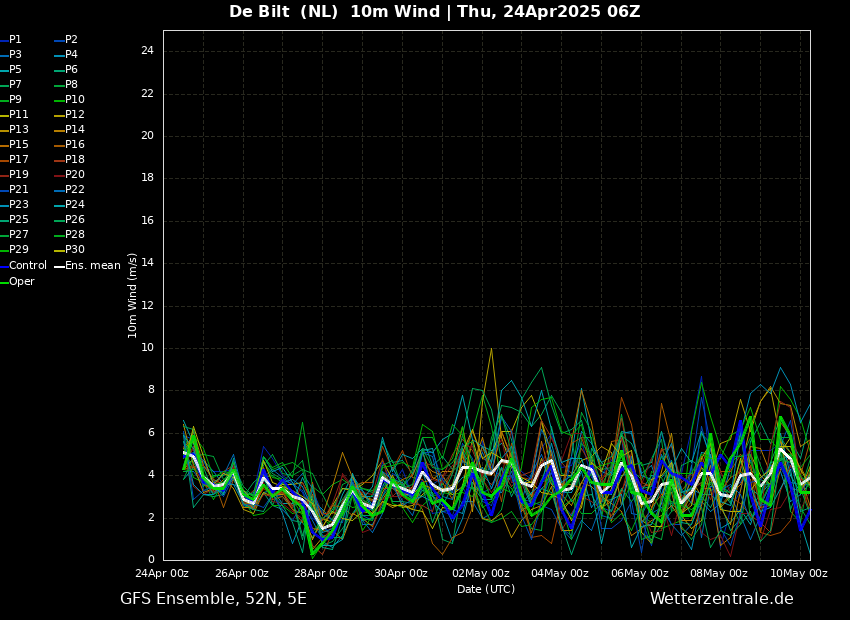Viewport: 850px width, 620px height.
Task: Select the Oper run legend entry
Action: click(x=21, y=282)
